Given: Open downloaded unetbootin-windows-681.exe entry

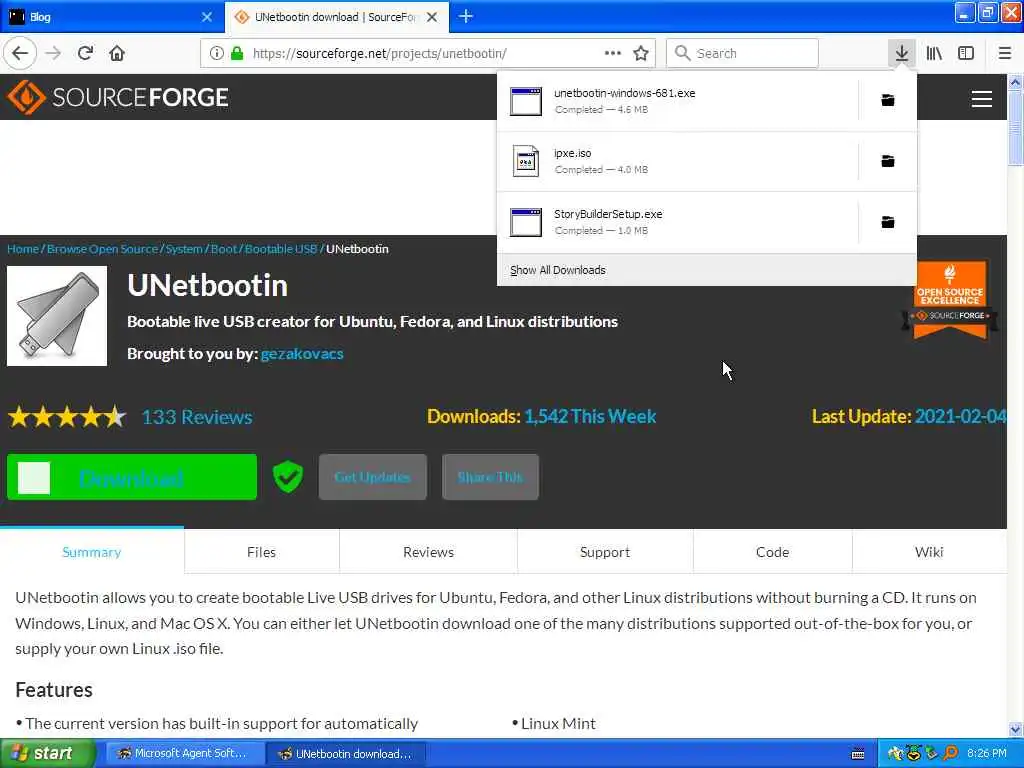Looking at the screenshot, I should pyautogui.click(x=677, y=101).
